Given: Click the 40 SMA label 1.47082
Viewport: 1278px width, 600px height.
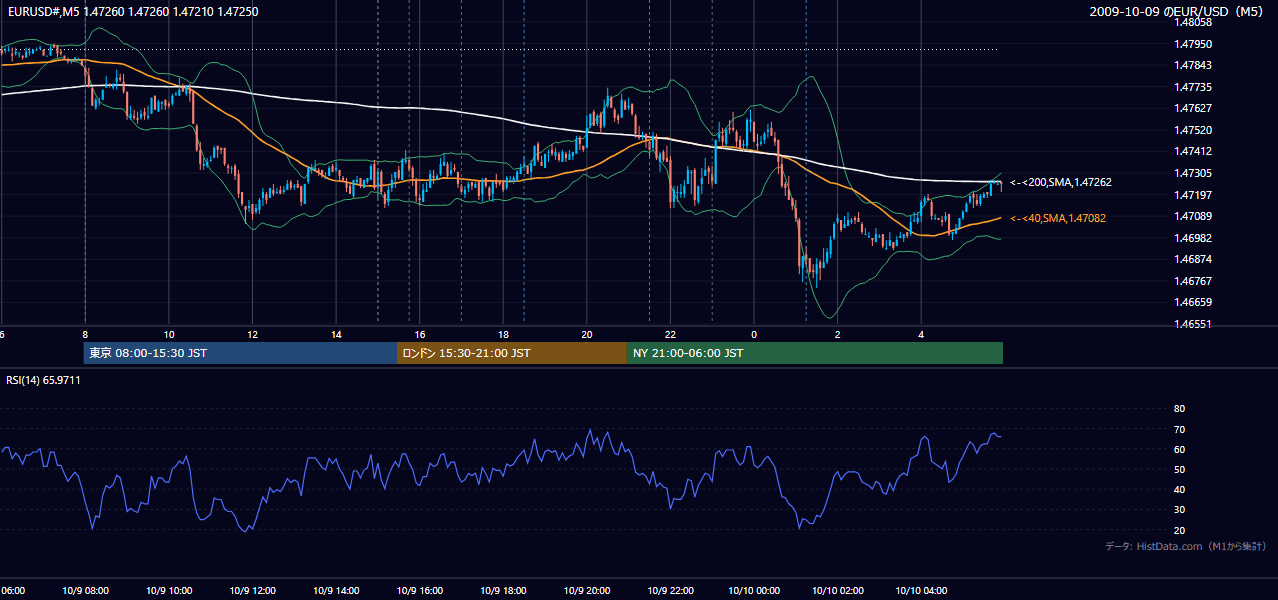Looking at the screenshot, I should click(1058, 217).
